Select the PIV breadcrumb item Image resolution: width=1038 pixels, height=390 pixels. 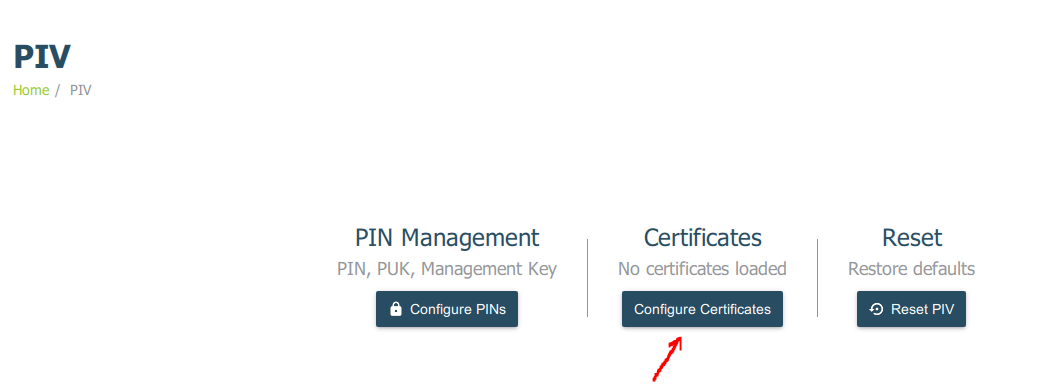coord(81,90)
